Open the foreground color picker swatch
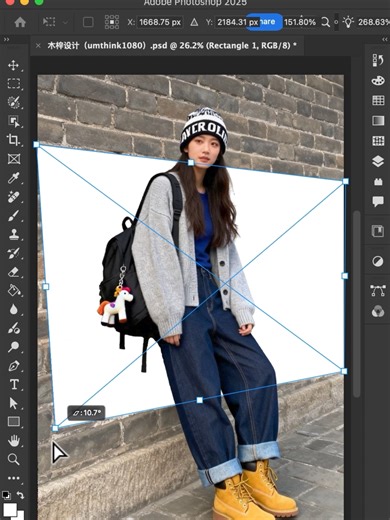390x520 pixels. [x=9, y=510]
